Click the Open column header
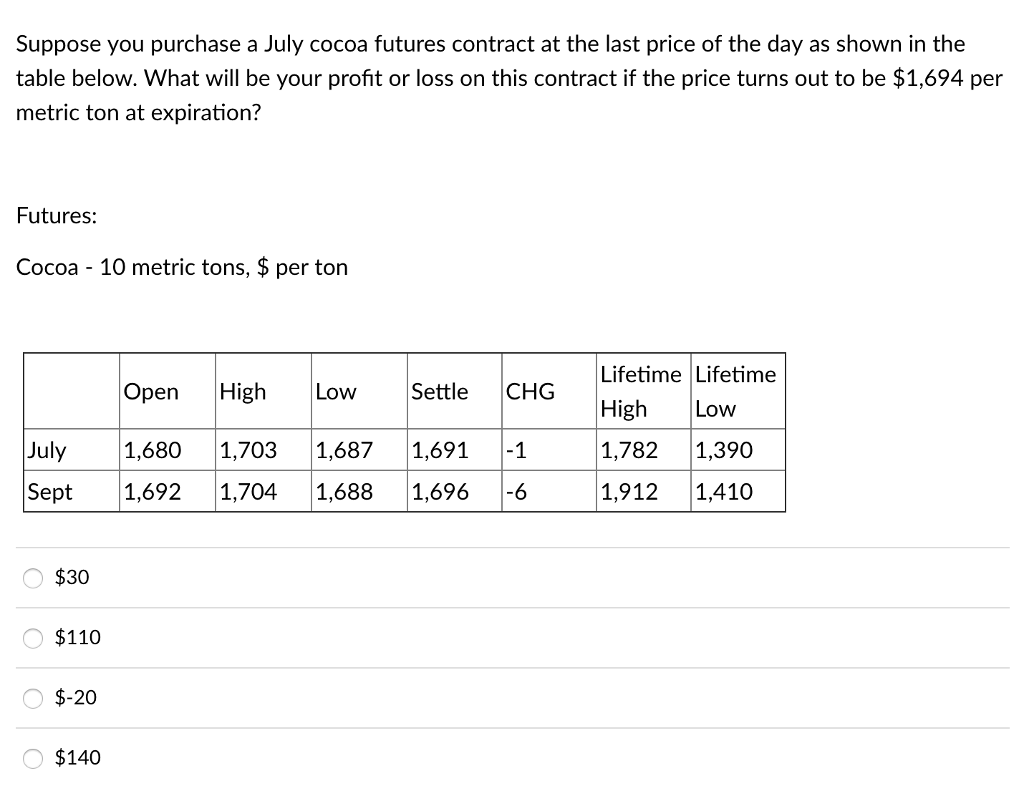The image size is (1024, 786). click(151, 392)
